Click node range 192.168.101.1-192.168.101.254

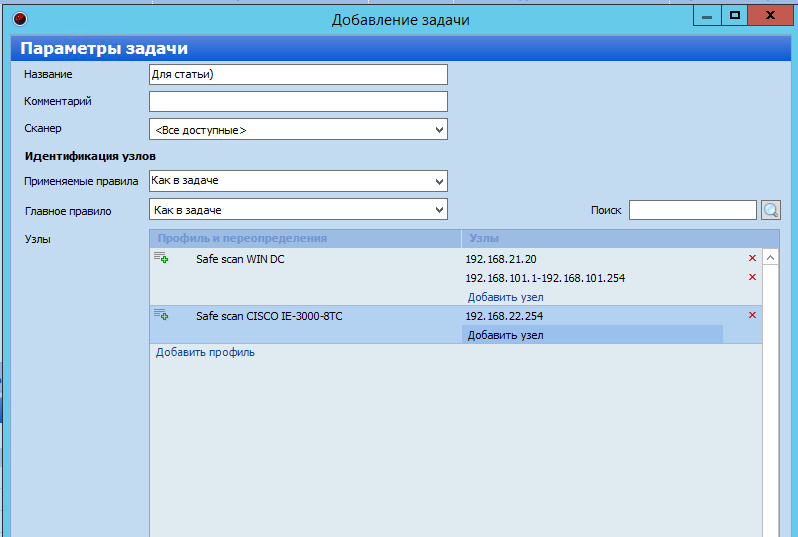coord(545,278)
